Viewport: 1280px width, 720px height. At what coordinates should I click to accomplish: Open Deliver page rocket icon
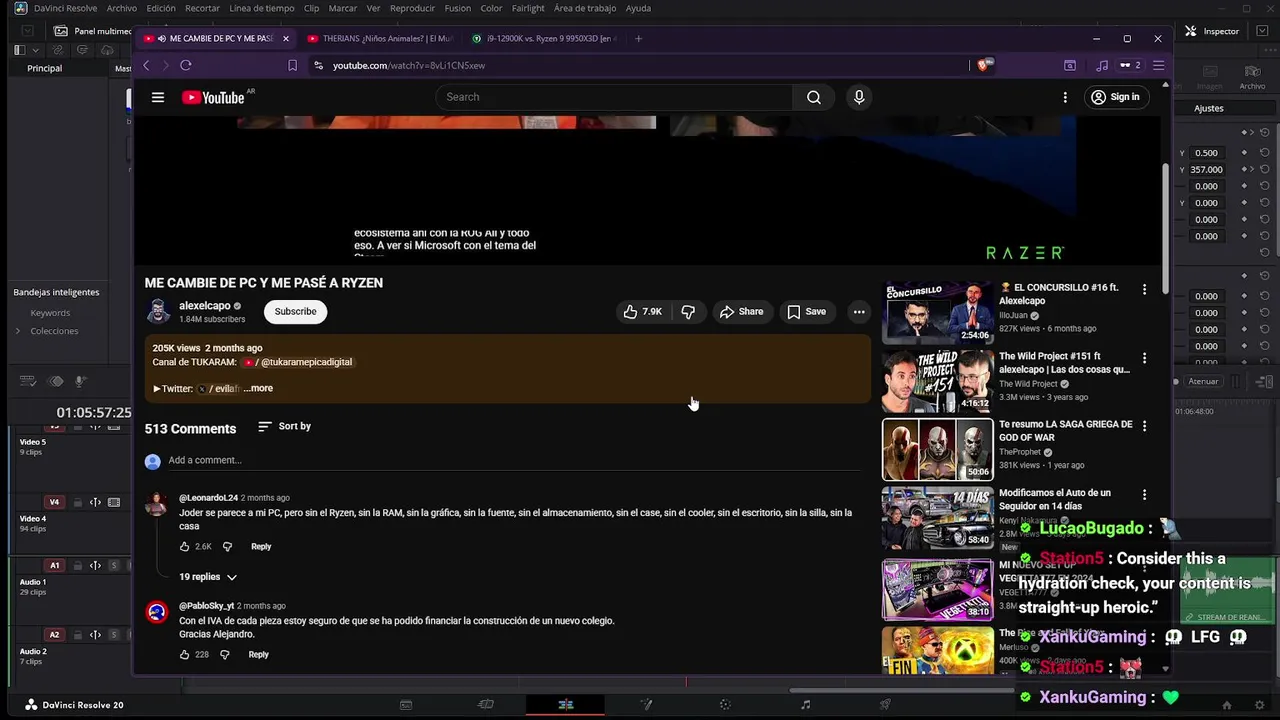(x=885, y=705)
